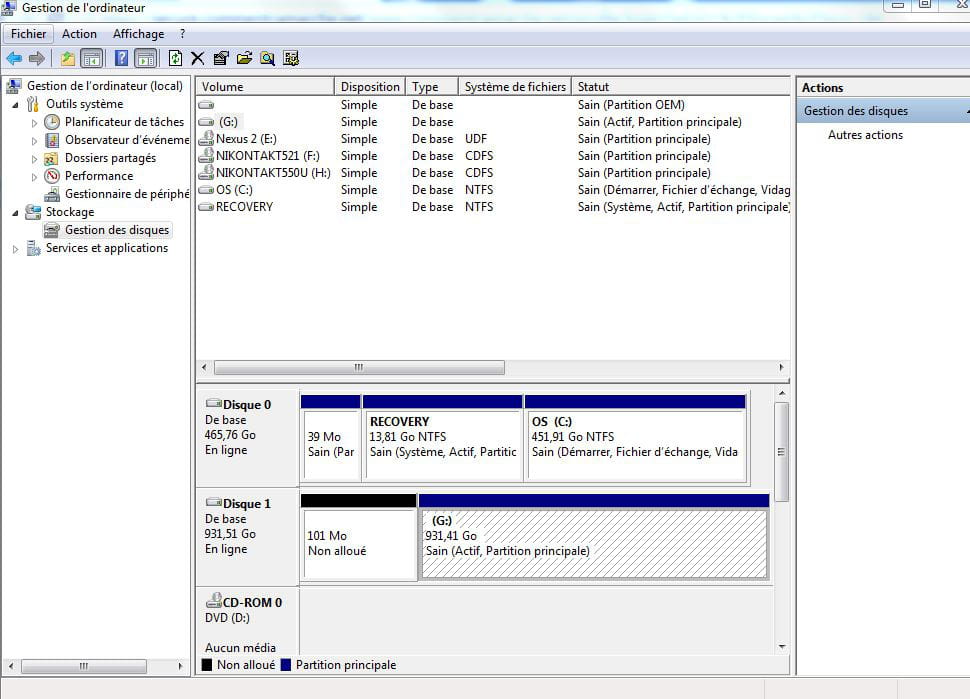This screenshot has height=699, width=970.
Task: Click the blue Back arrow in toolbar
Action: 14,58
